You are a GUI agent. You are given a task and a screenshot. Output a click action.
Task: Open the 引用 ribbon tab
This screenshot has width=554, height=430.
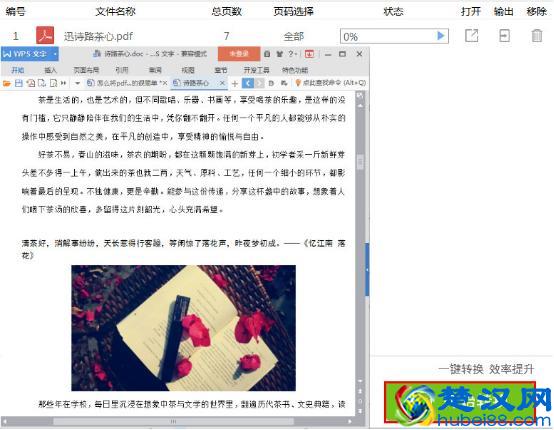click(x=122, y=70)
